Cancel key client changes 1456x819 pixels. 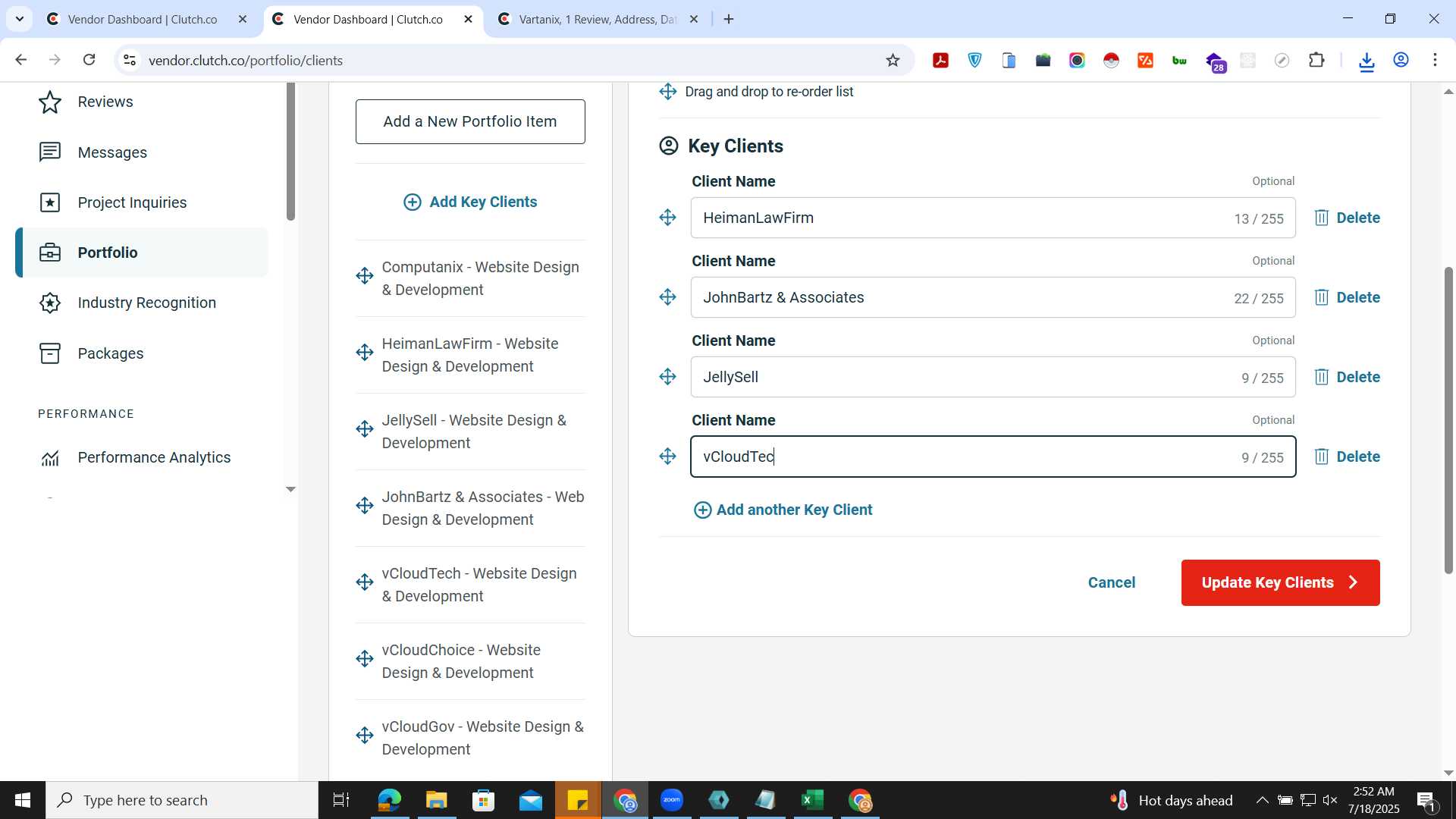[x=1111, y=582]
